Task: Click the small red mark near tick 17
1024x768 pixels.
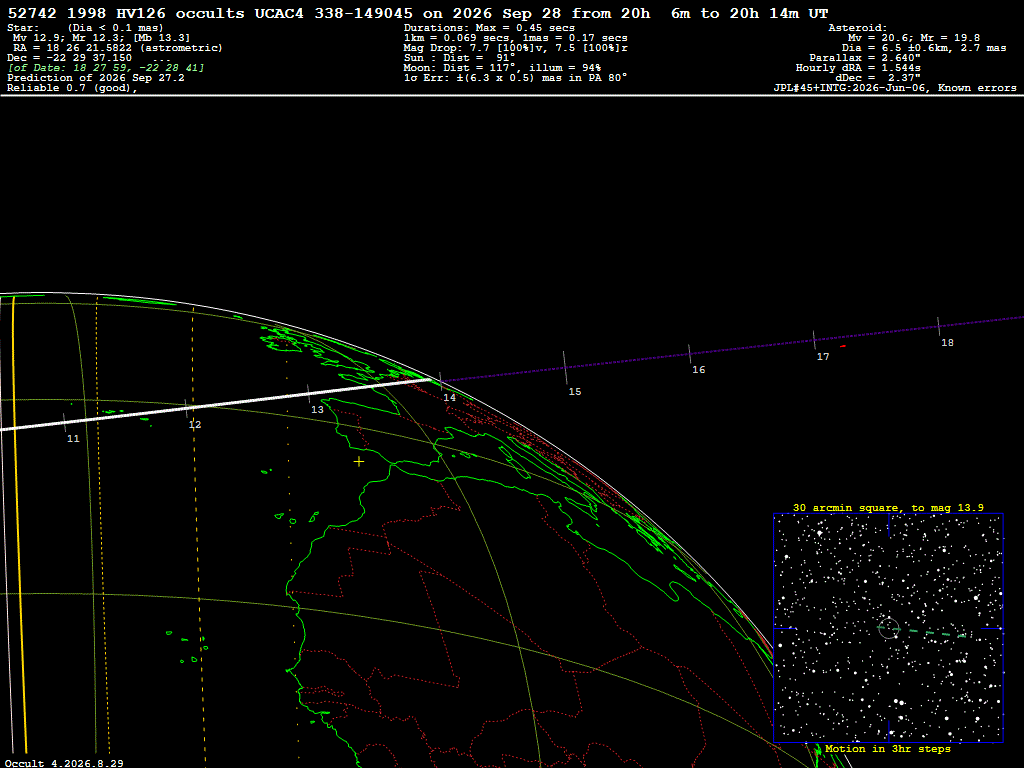Action: point(843,346)
